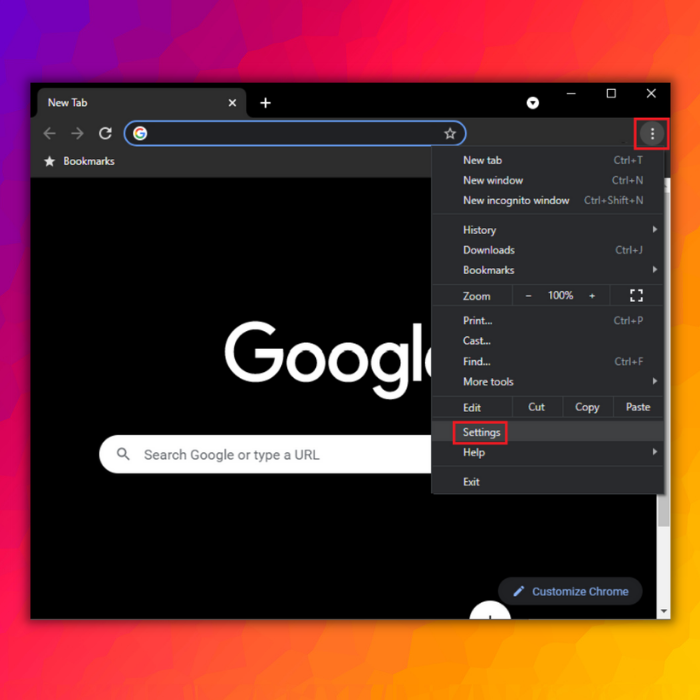Image resolution: width=700 pixels, height=700 pixels.
Task: Click the Customize Chrome button
Action: click(570, 591)
